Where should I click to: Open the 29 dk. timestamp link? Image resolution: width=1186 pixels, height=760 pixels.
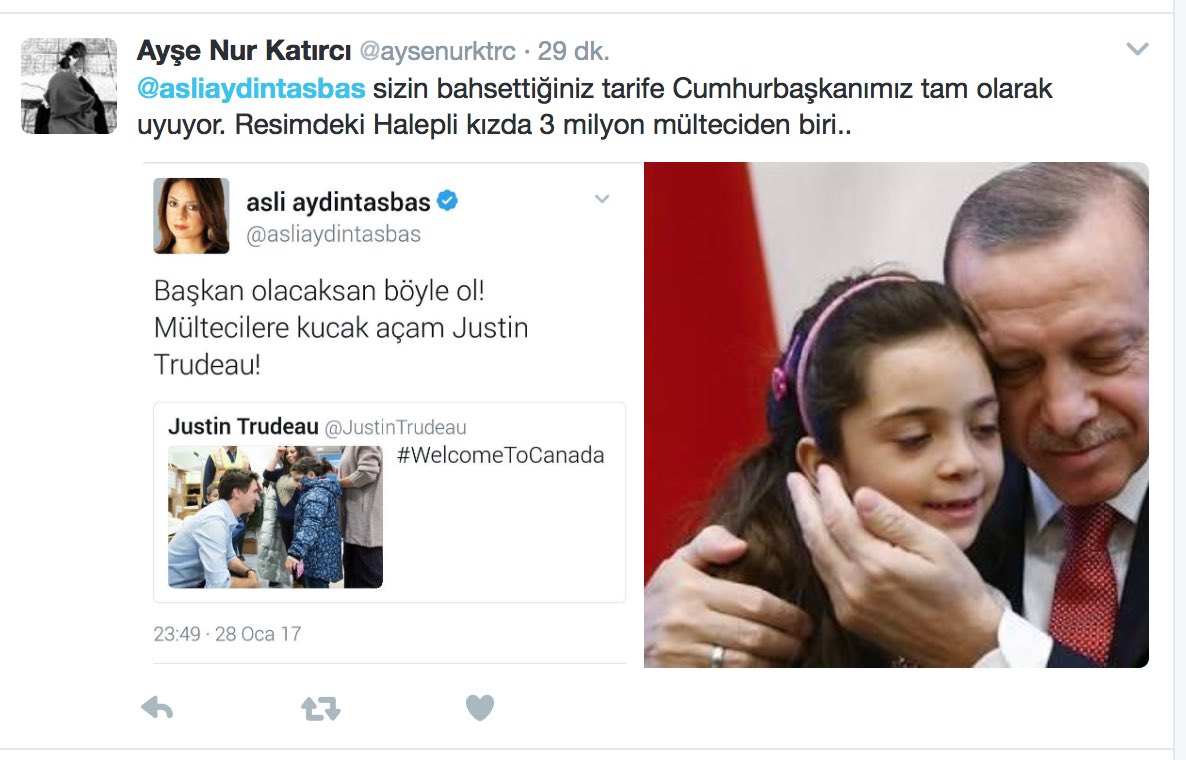(573, 51)
